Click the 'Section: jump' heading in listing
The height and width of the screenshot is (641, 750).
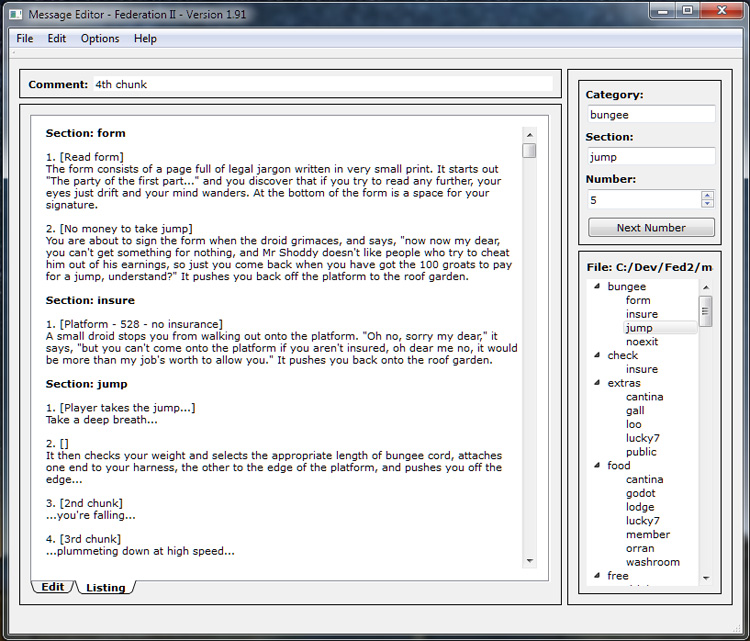click(x=87, y=384)
